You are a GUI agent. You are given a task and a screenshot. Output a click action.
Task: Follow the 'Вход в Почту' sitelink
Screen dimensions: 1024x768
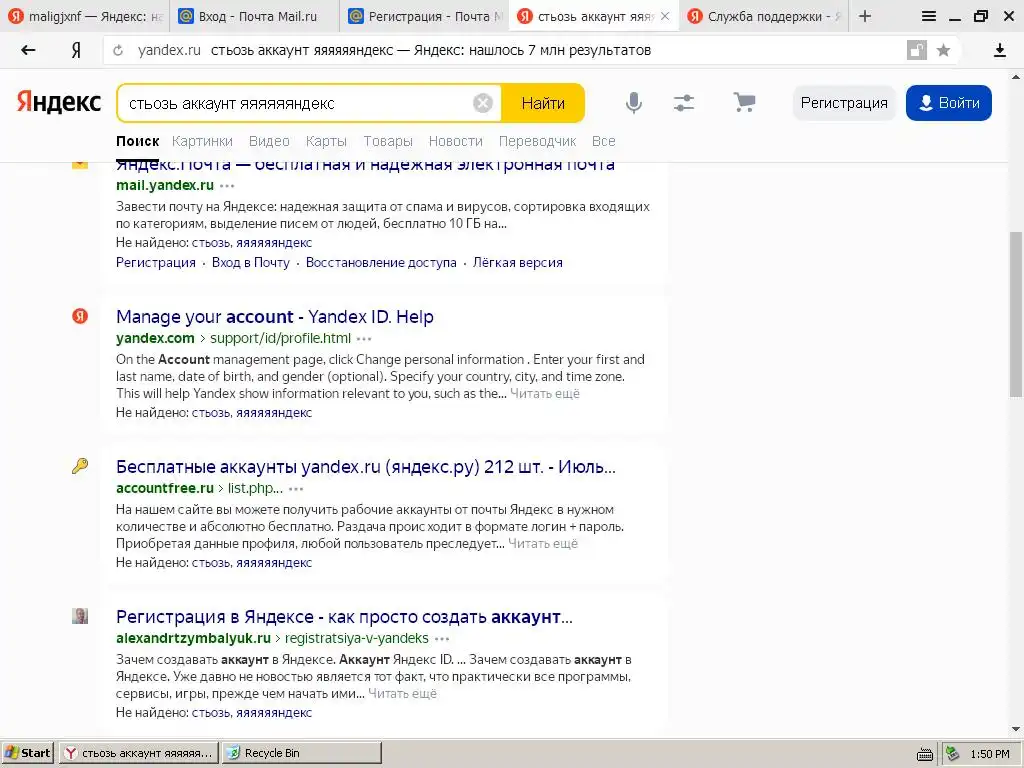[x=251, y=263]
